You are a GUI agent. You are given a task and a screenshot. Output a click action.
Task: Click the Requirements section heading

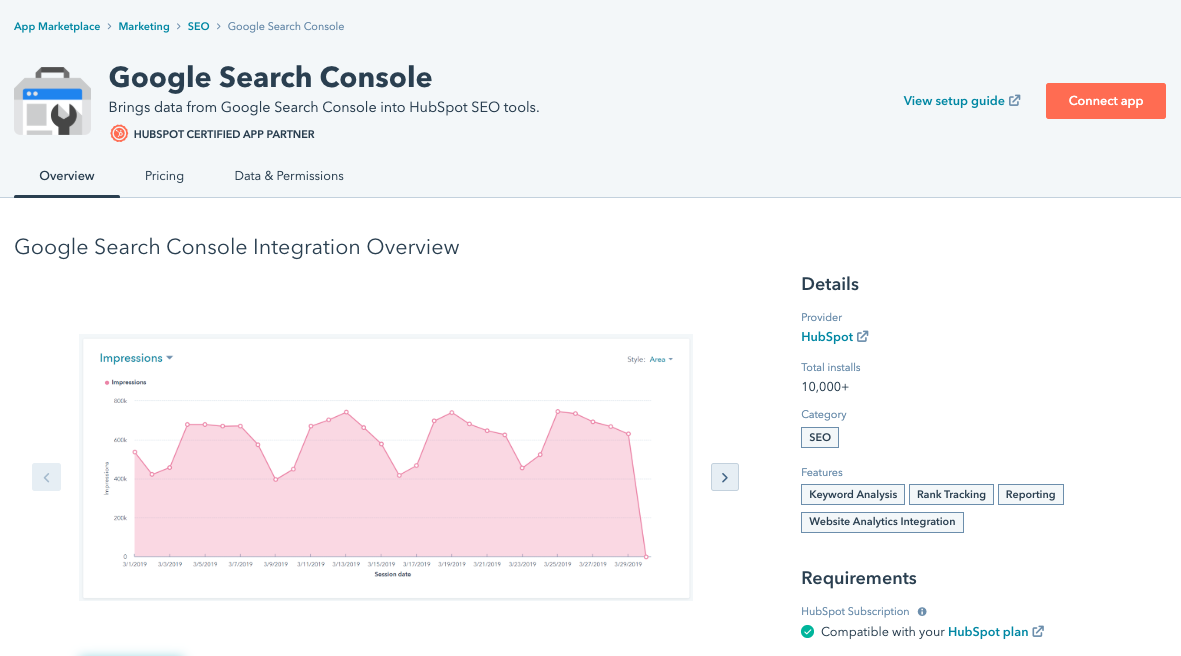click(859, 578)
